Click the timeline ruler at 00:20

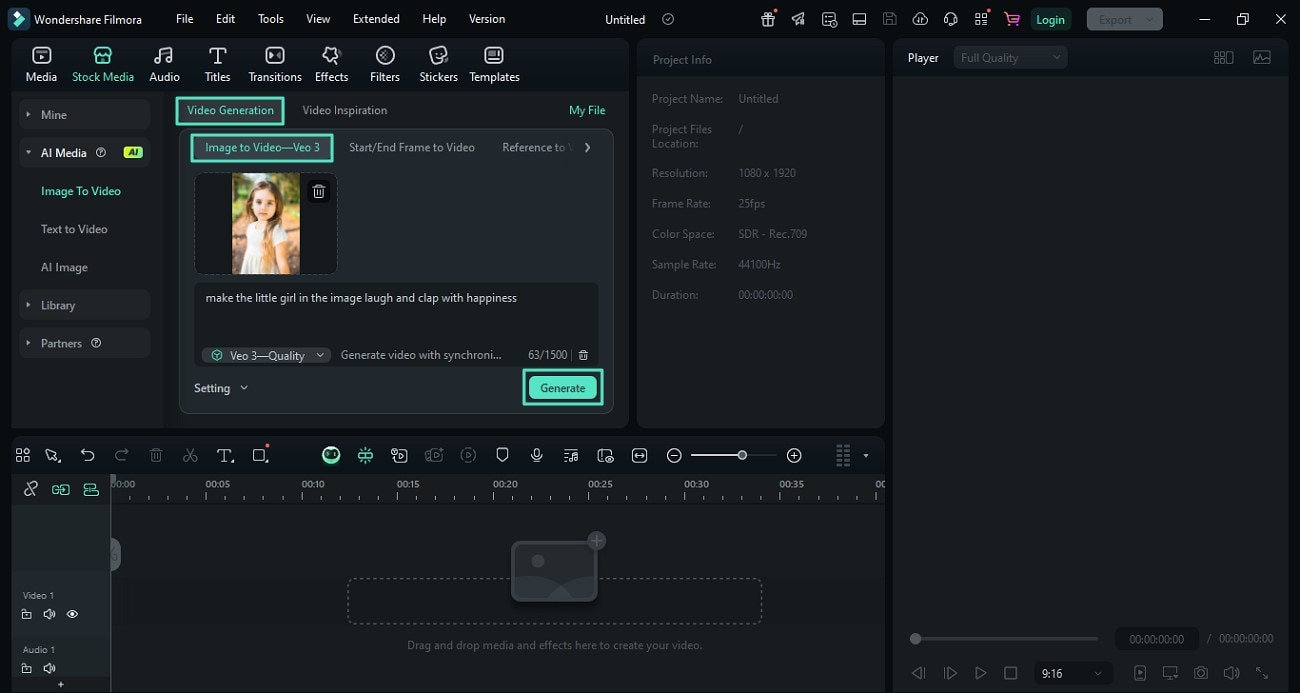[505, 486]
